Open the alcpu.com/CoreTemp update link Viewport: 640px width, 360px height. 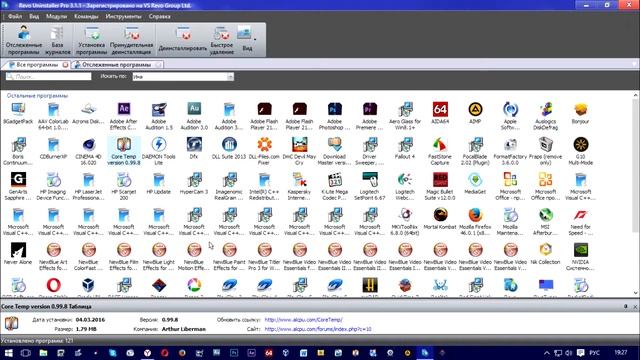tap(303, 320)
